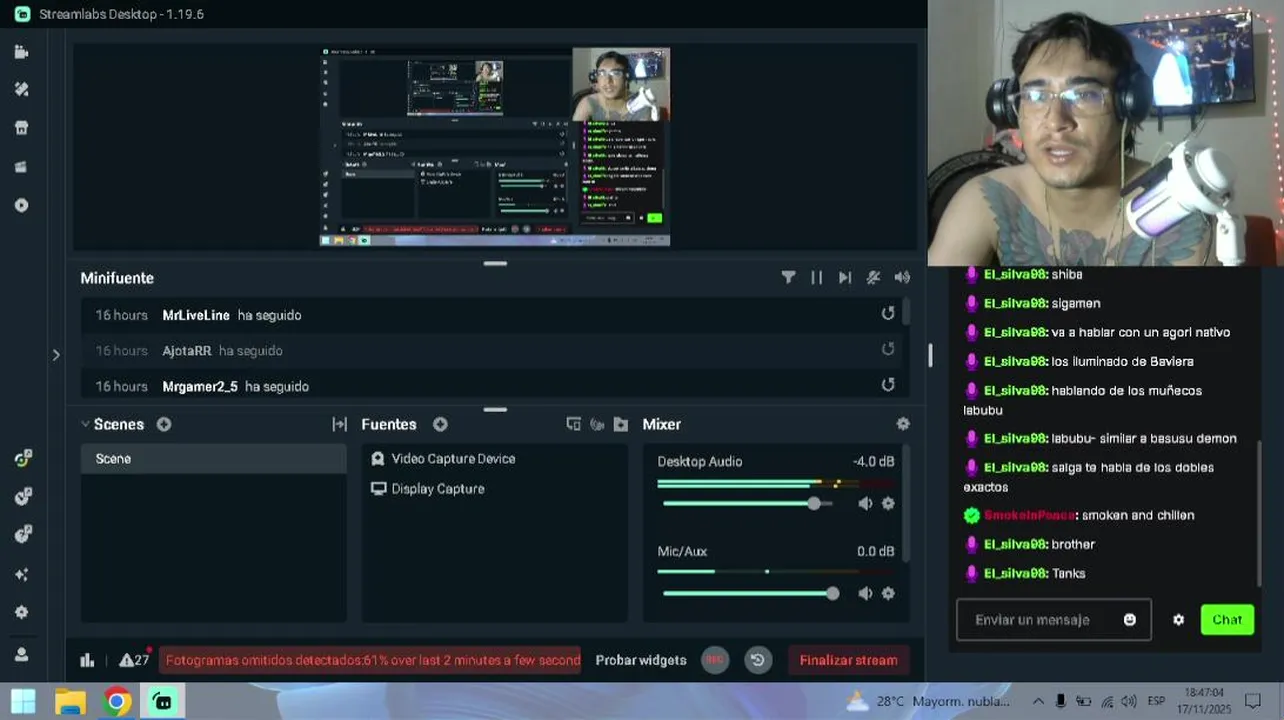Open the Highlighter clapperboard icon
The width and height of the screenshot is (1284, 720).
click(x=21, y=167)
